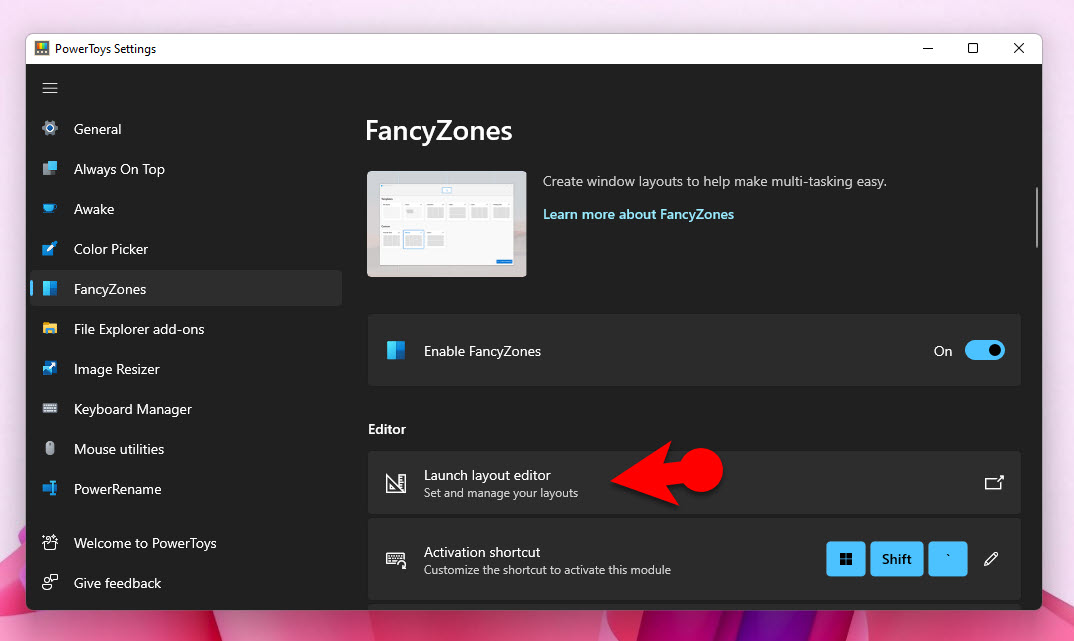
Task: Click the Mouse utilities mouse icon
Action: [50, 449]
